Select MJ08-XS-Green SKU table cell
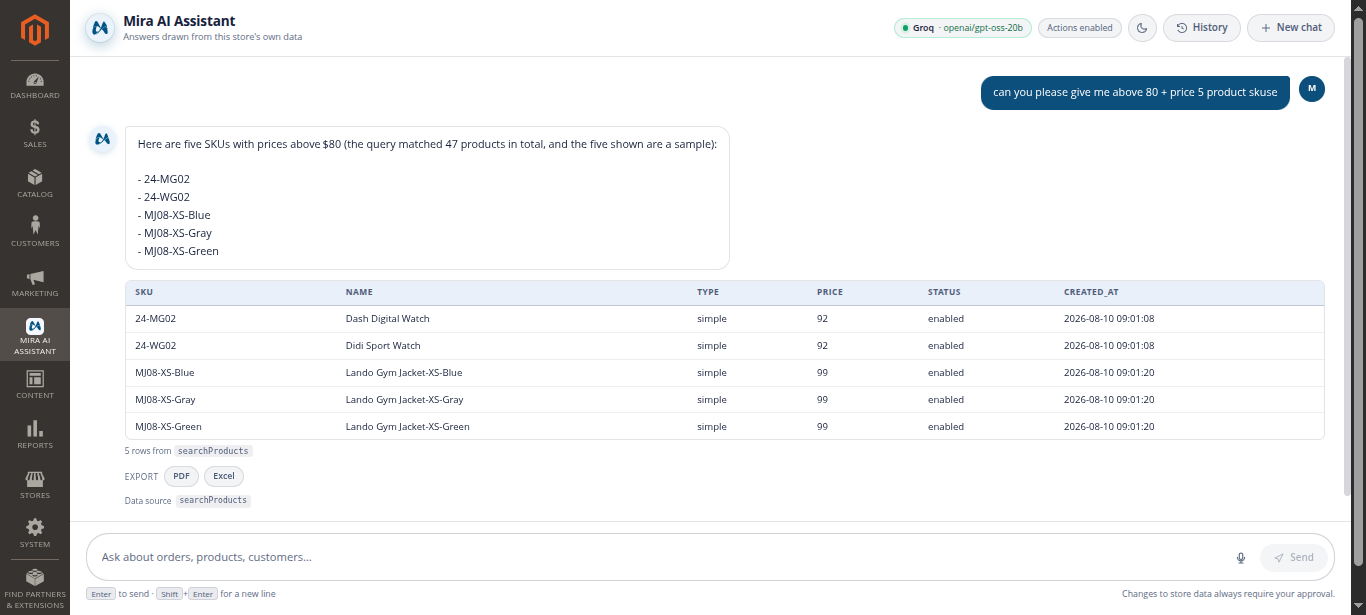 168,427
